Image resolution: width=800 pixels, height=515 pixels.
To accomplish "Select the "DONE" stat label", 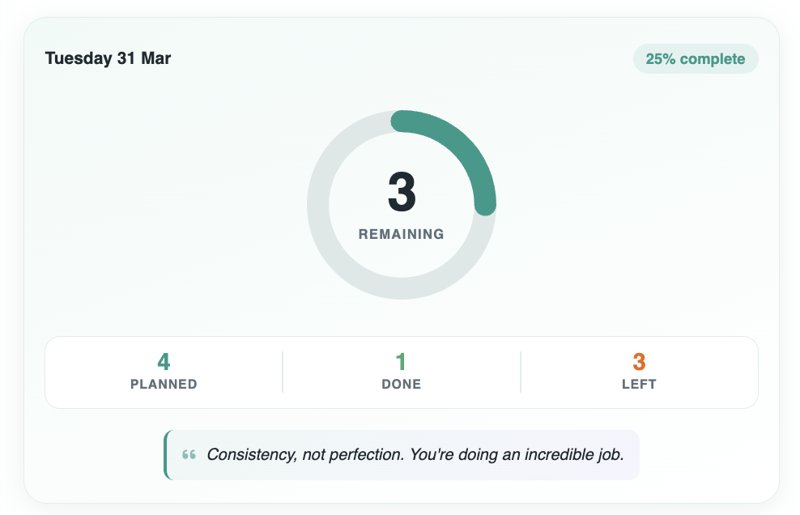I will (x=401, y=384).
